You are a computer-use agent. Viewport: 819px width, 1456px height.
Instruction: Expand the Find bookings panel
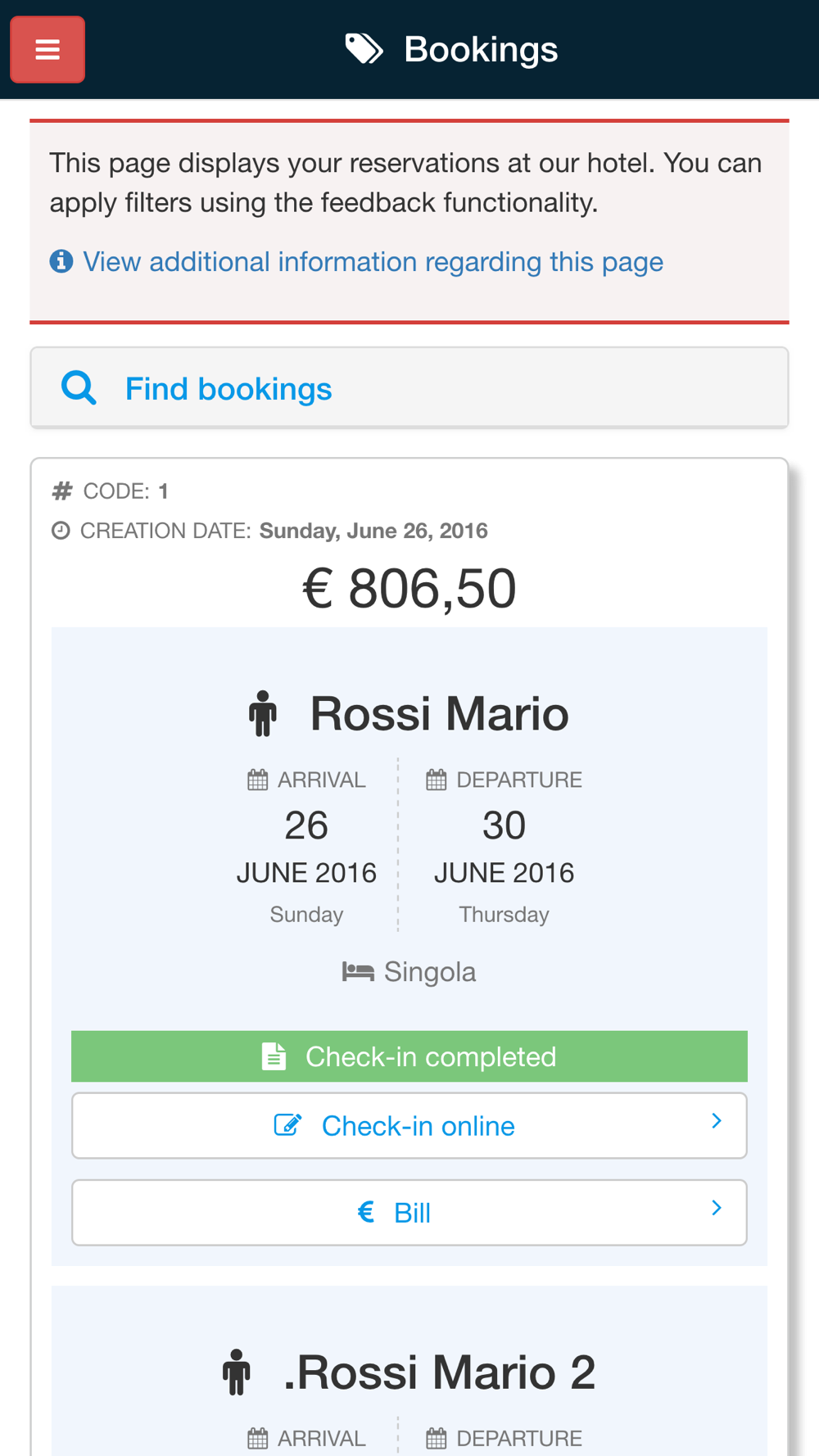228,389
